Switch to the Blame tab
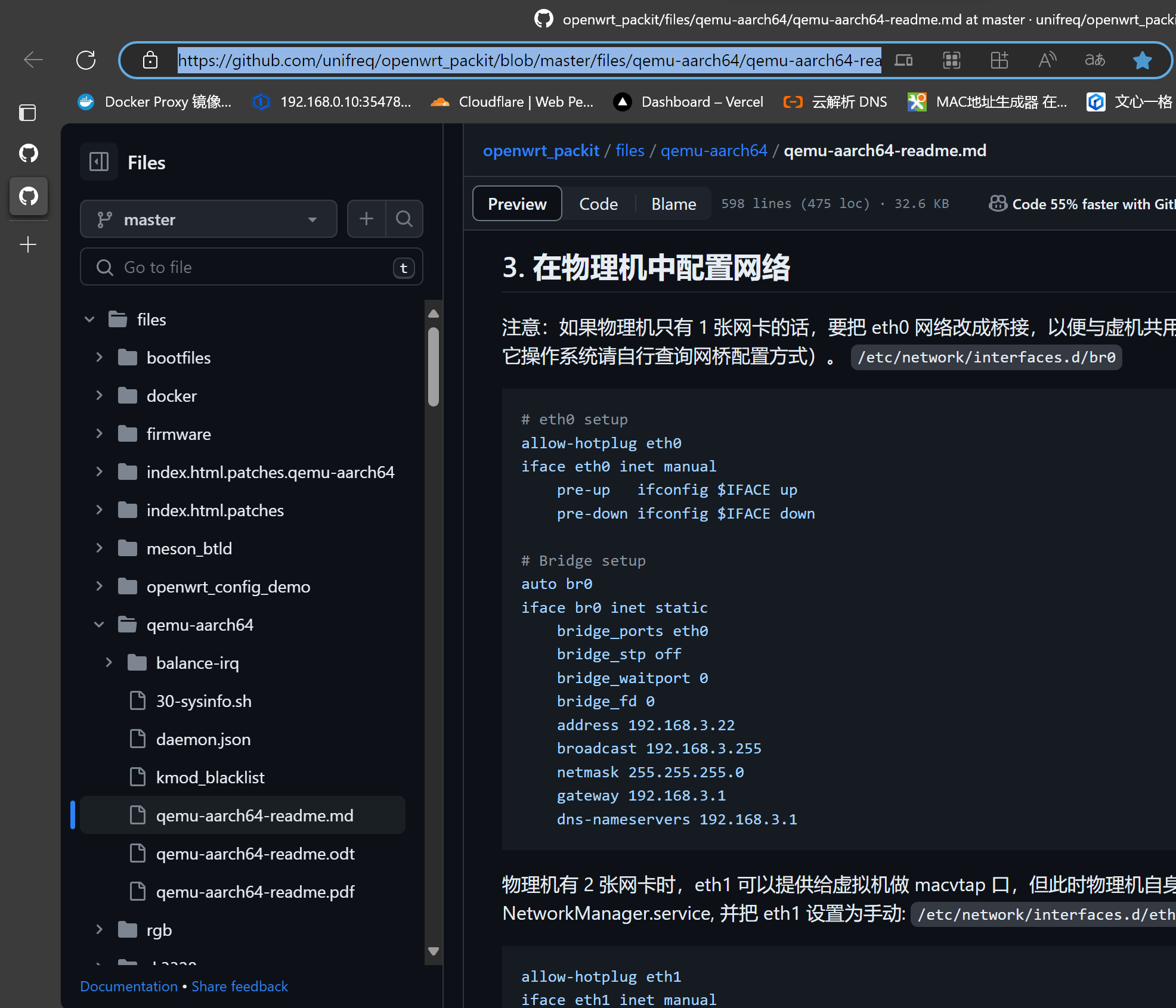Screen dimensions: 1176x1008 point(673,203)
